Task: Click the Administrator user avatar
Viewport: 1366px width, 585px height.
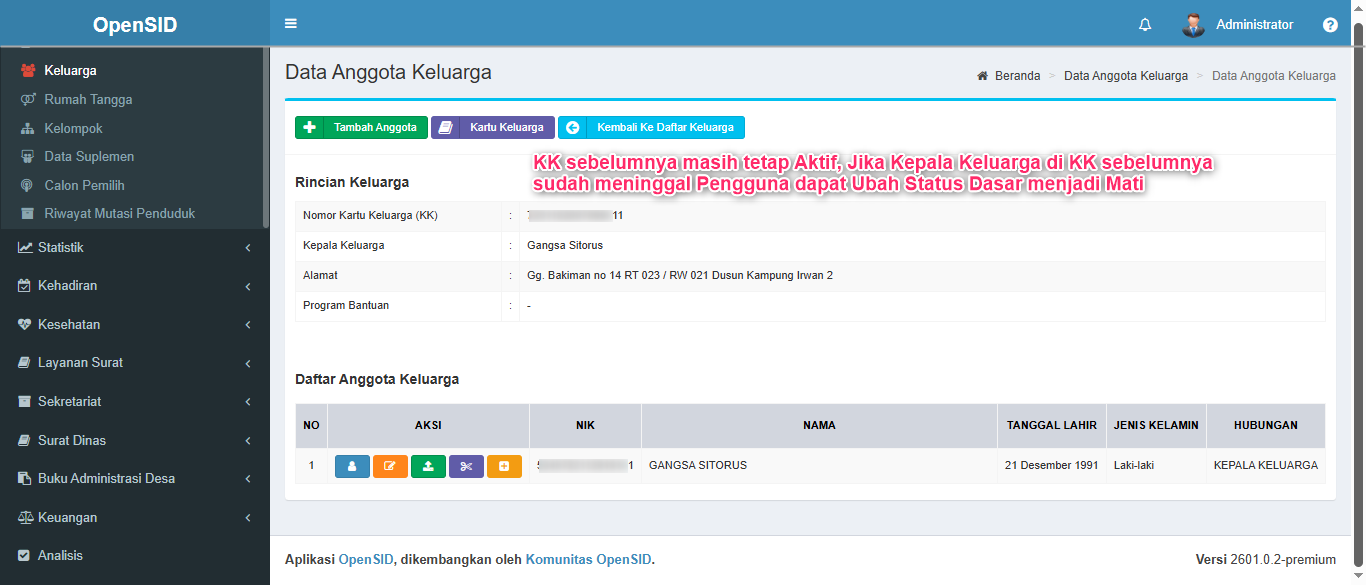Action: (1193, 25)
